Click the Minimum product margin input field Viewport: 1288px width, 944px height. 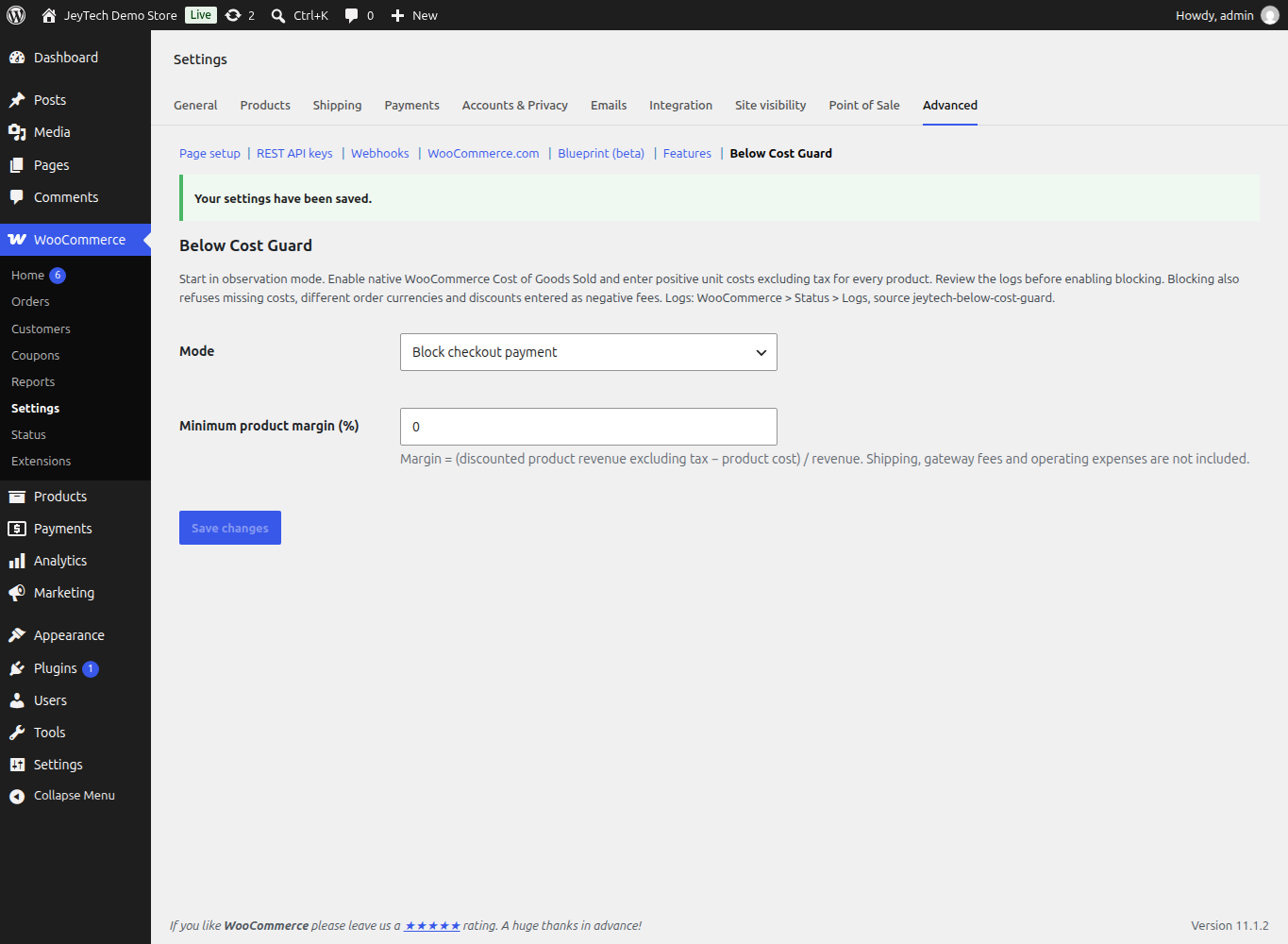(589, 427)
